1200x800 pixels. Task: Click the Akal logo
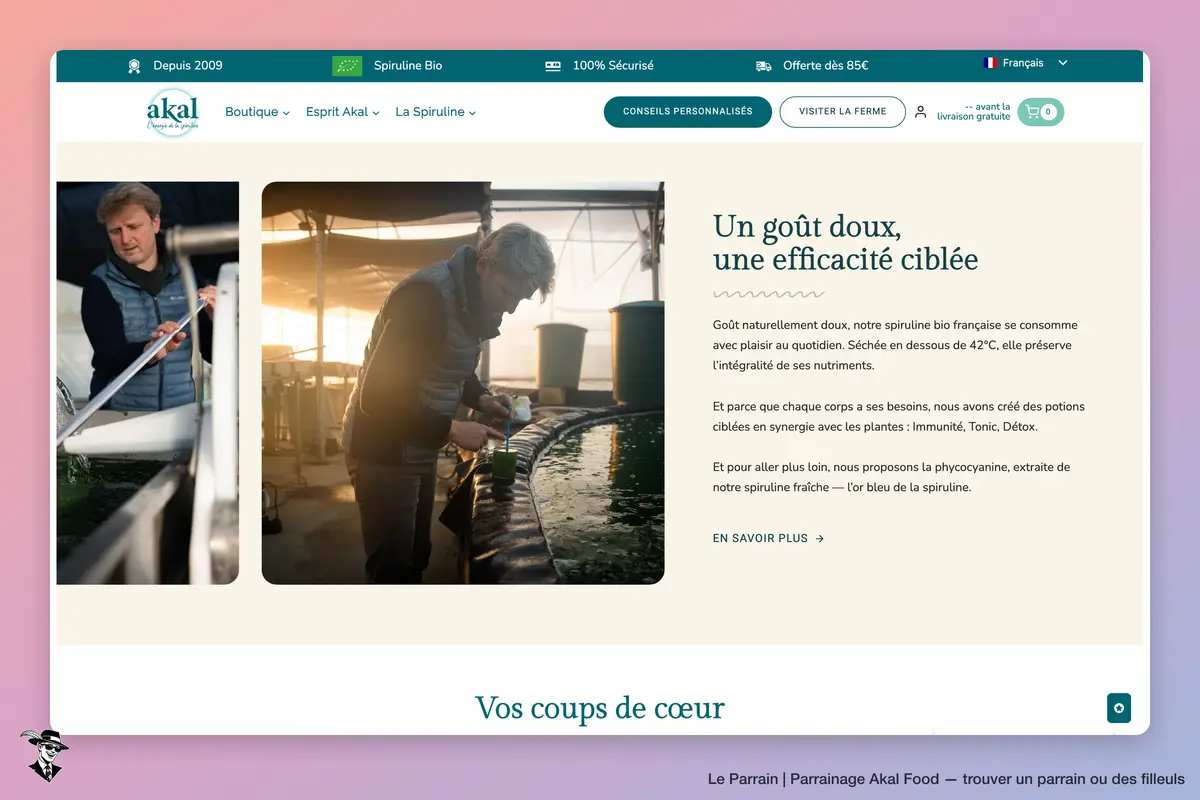pos(173,112)
